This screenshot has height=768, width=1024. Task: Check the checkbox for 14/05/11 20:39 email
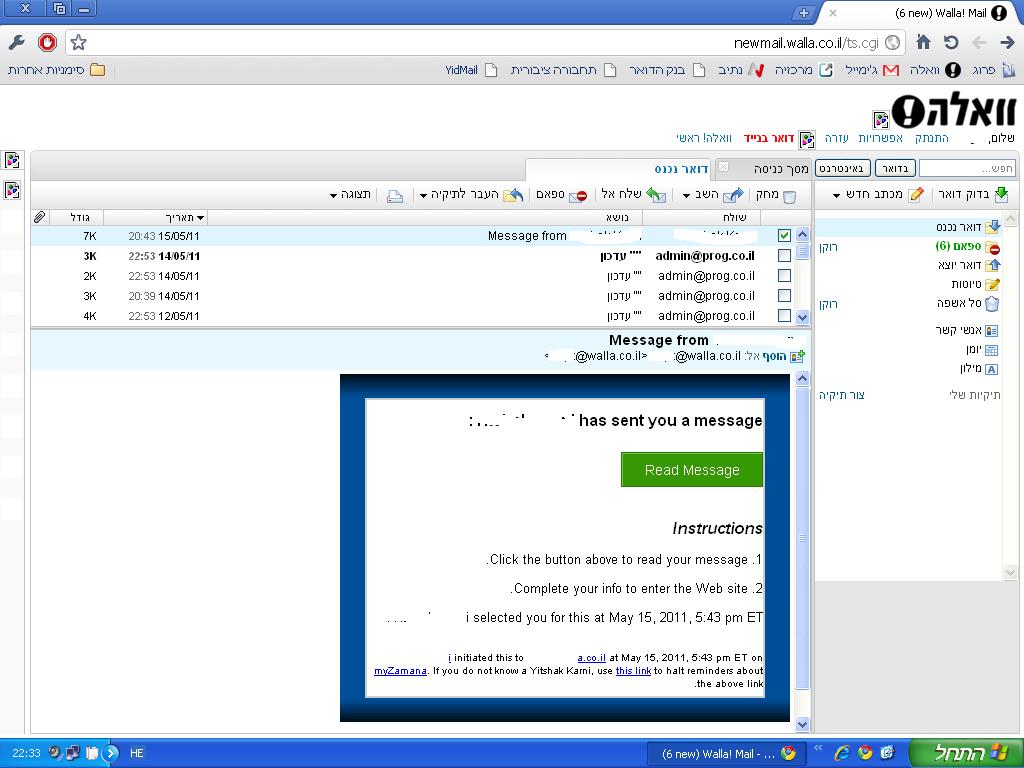coord(784,296)
